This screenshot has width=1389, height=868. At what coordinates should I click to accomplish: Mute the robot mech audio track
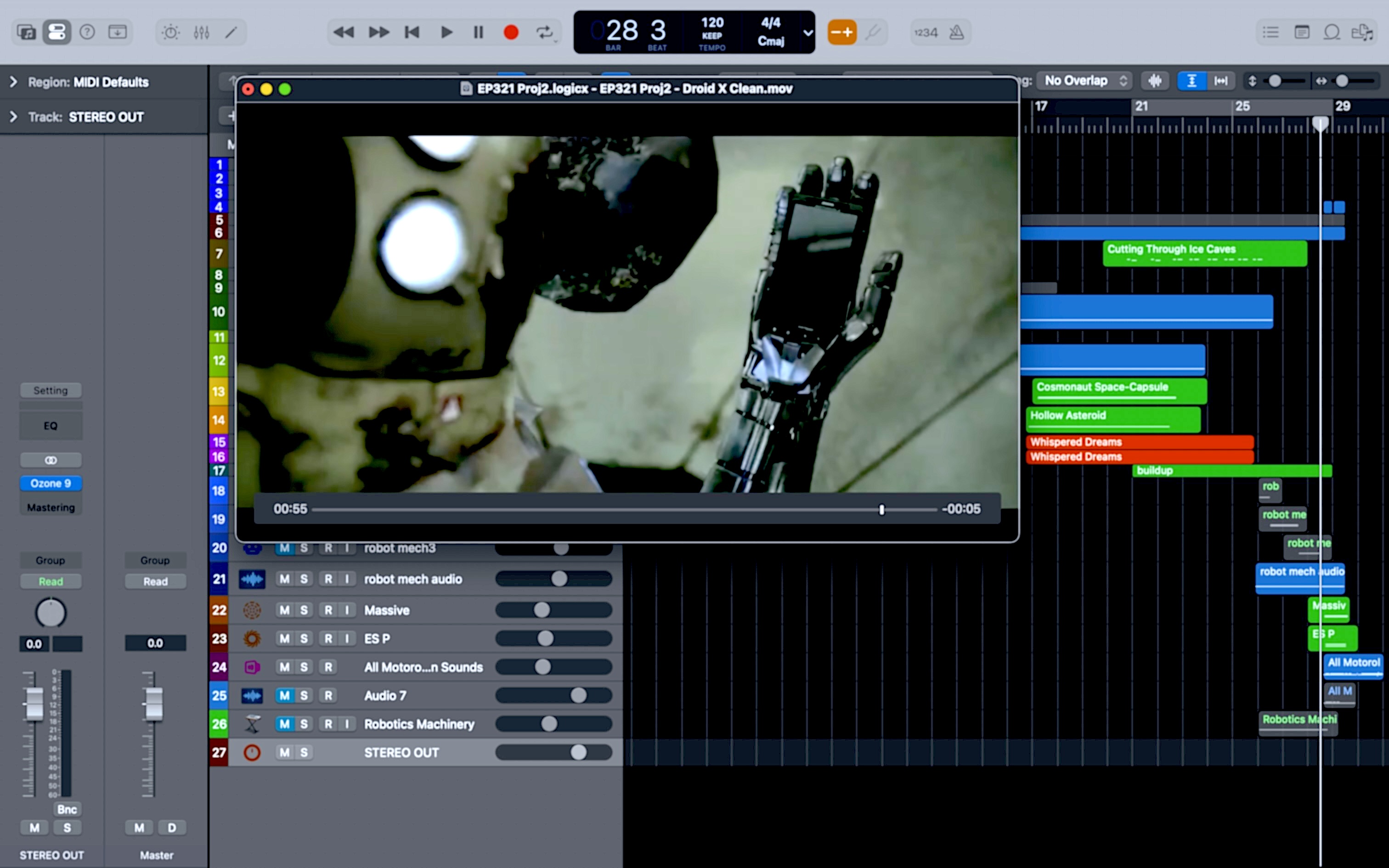tap(284, 579)
